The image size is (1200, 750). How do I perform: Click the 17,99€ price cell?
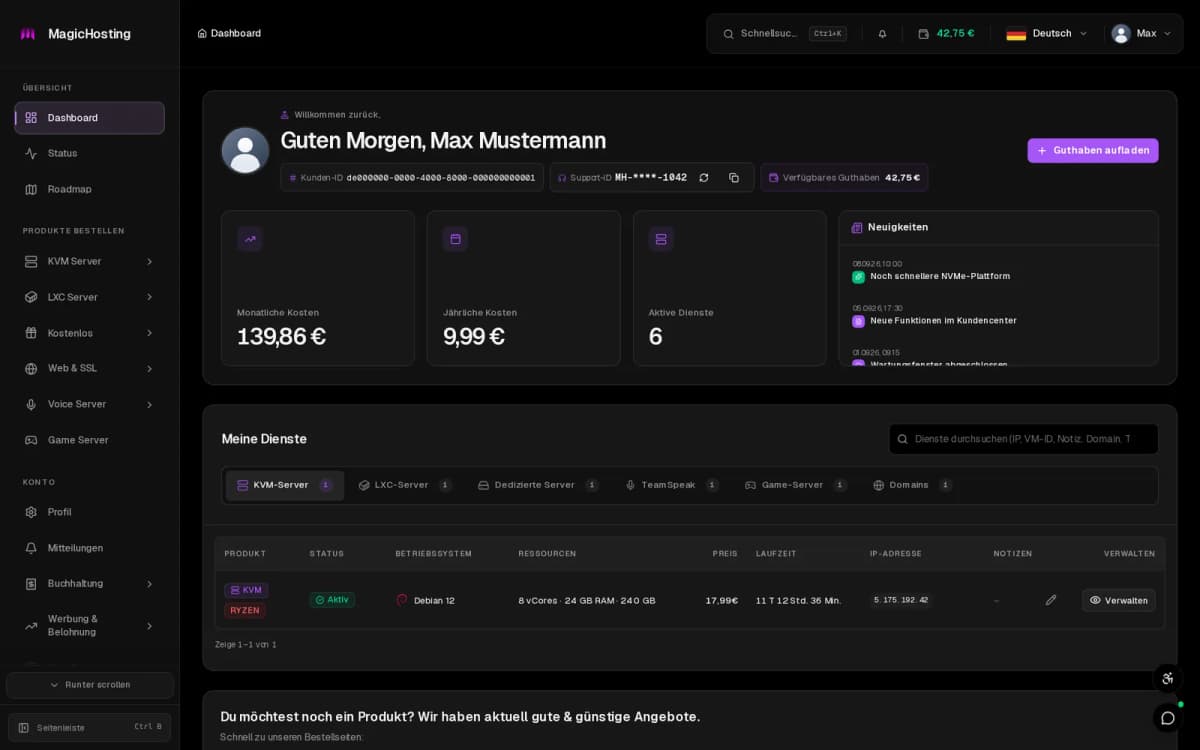click(721, 600)
